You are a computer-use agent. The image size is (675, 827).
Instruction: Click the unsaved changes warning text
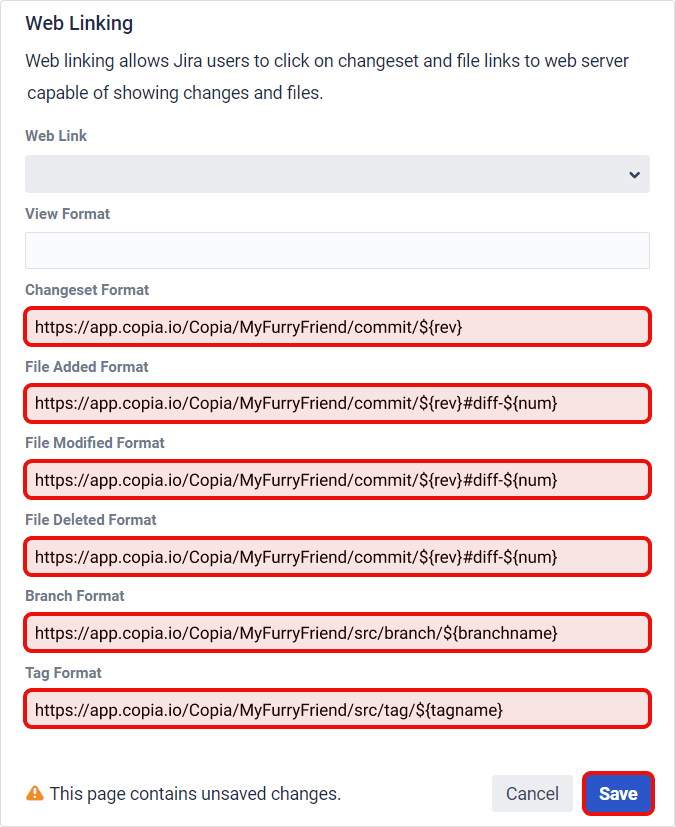click(195, 794)
